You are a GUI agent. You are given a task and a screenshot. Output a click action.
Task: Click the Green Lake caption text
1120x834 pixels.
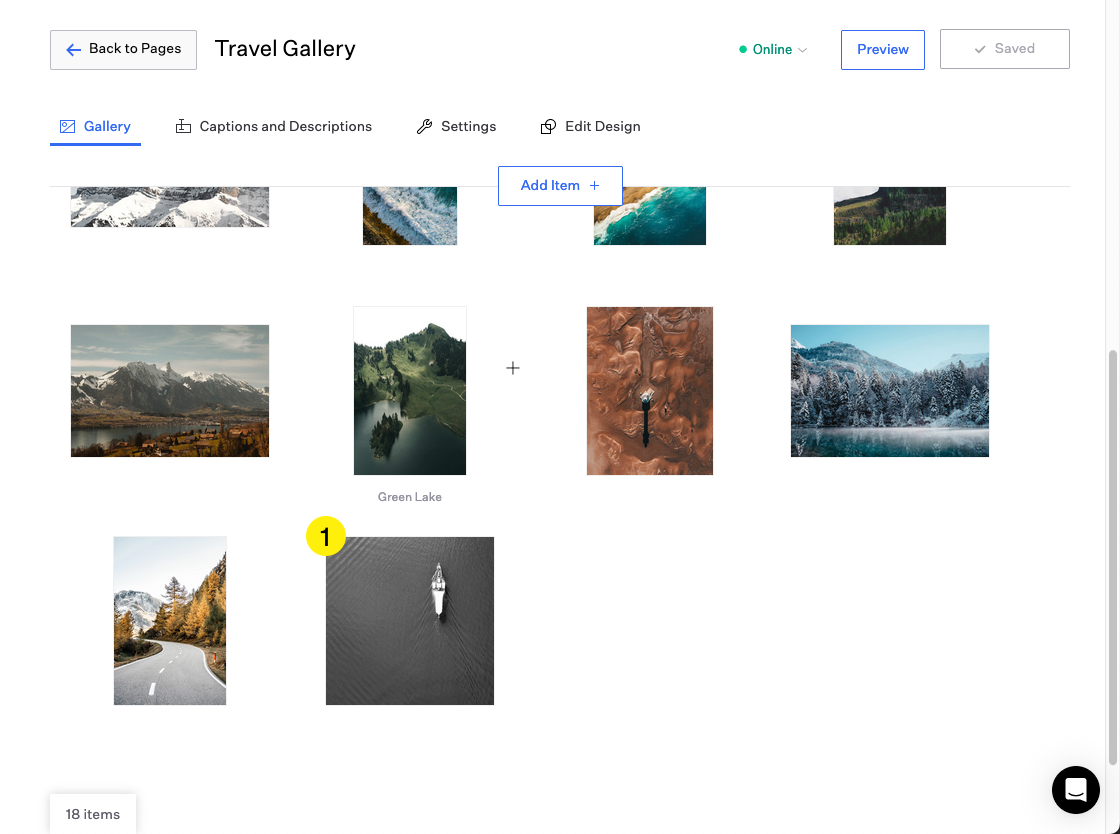pos(410,497)
